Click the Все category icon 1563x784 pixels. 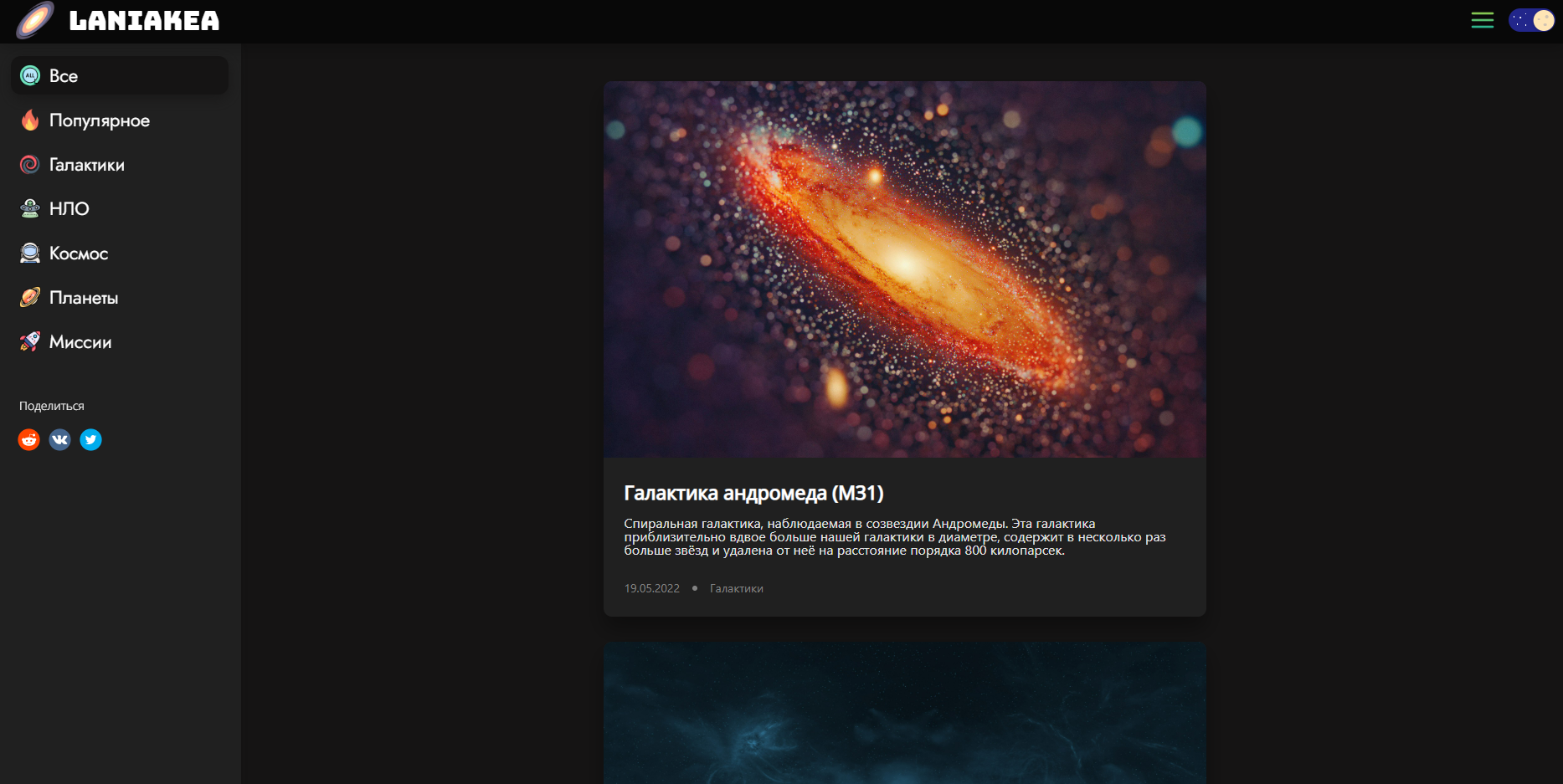tap(30, 75)
